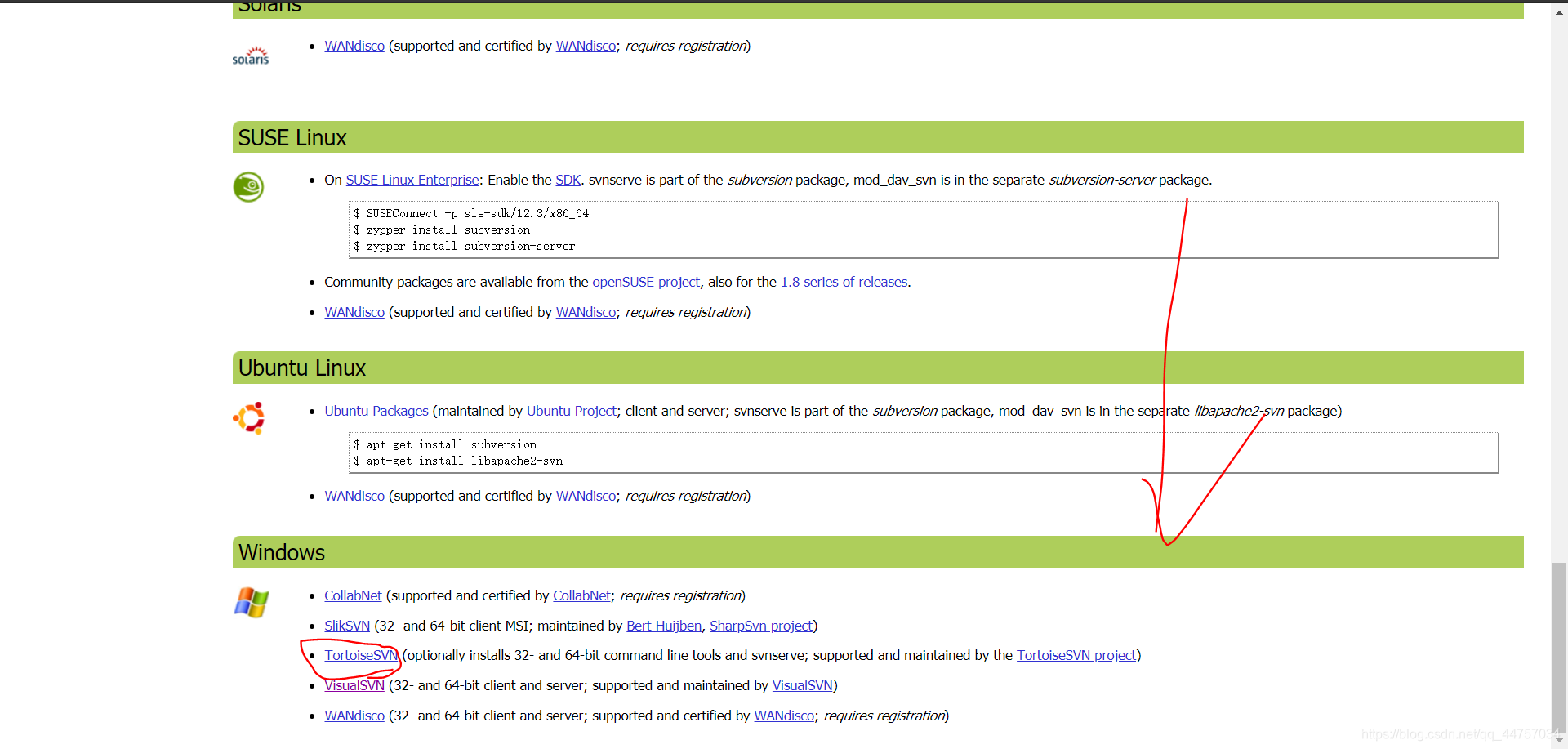Open the SharpSvn project link
Viewport: 1568px width, 749px height.
(761, 626)
